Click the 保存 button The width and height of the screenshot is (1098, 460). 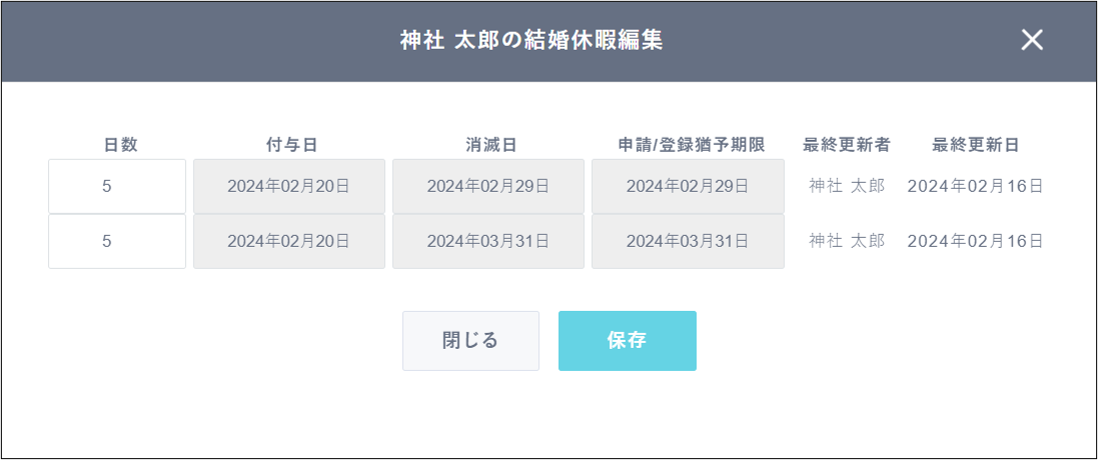tap(627, 341)
